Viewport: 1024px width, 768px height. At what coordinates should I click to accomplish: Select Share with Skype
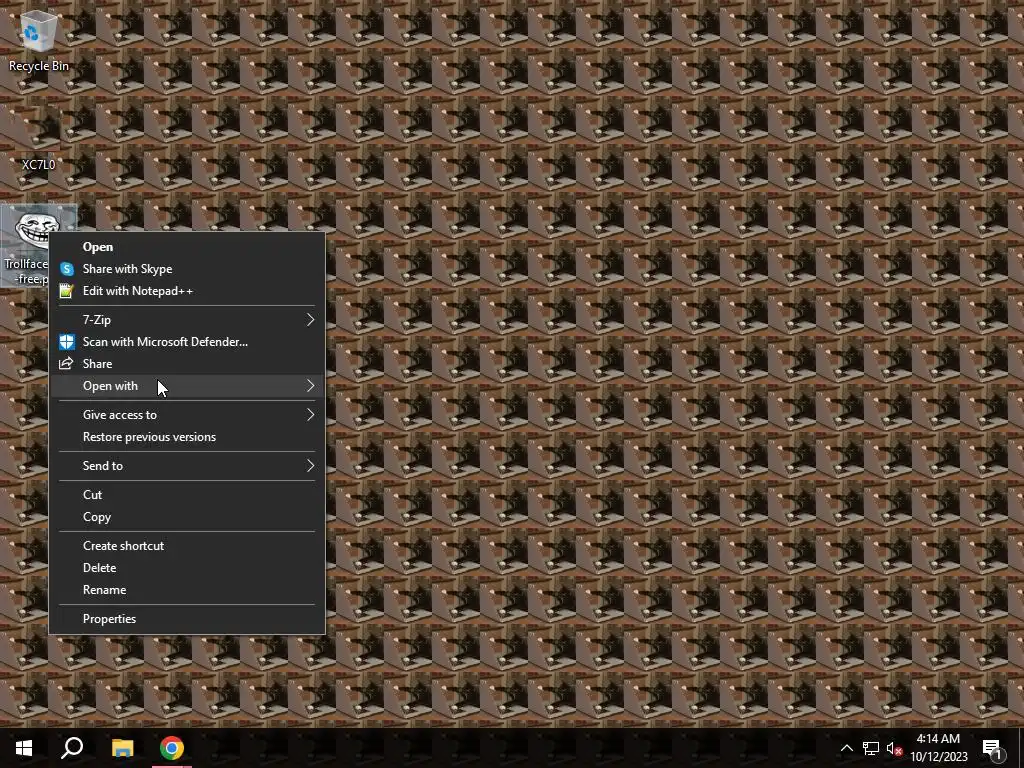[x=187, y=269]
